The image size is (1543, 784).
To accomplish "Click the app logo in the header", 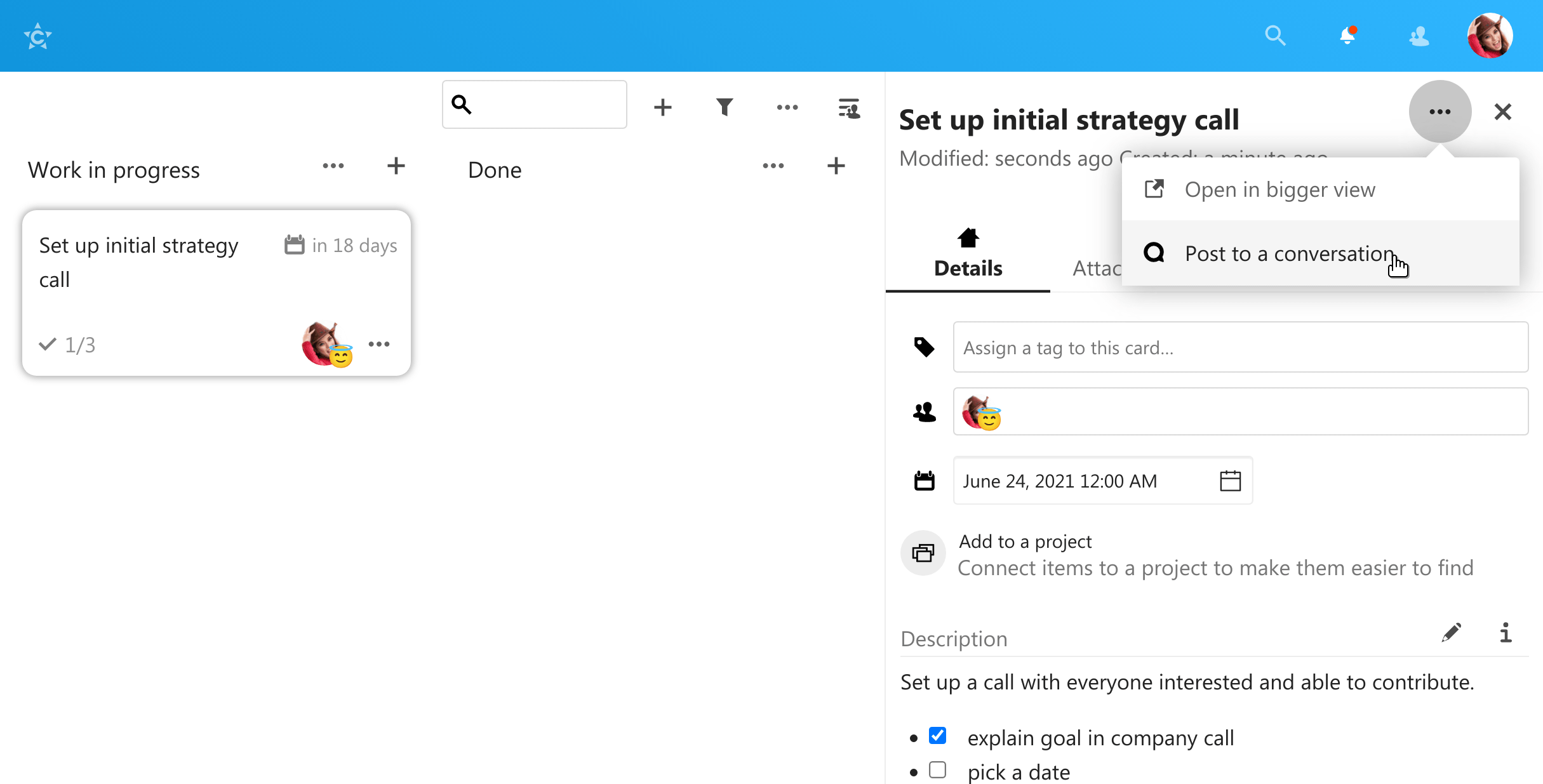I will click(x=37, y=36).
